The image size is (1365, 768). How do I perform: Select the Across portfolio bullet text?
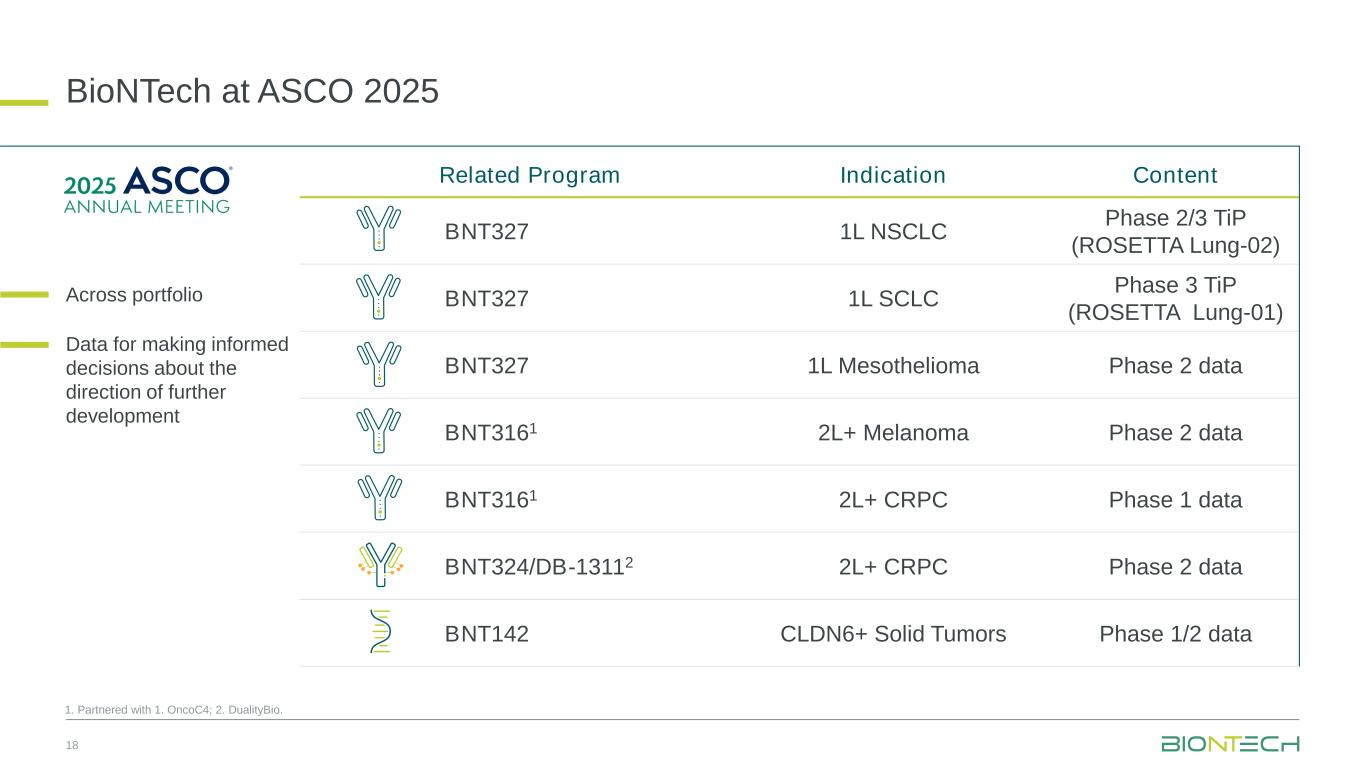click(134, 295)
